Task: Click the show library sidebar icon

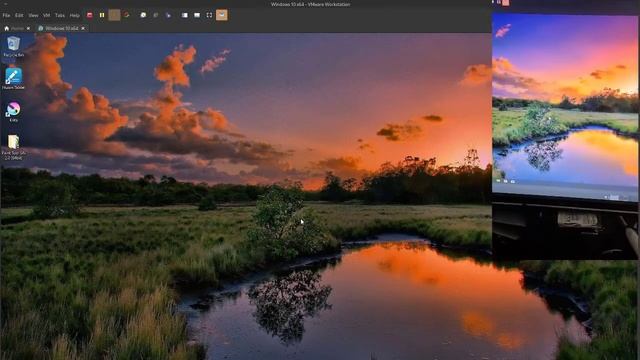Action: (184, 15)
